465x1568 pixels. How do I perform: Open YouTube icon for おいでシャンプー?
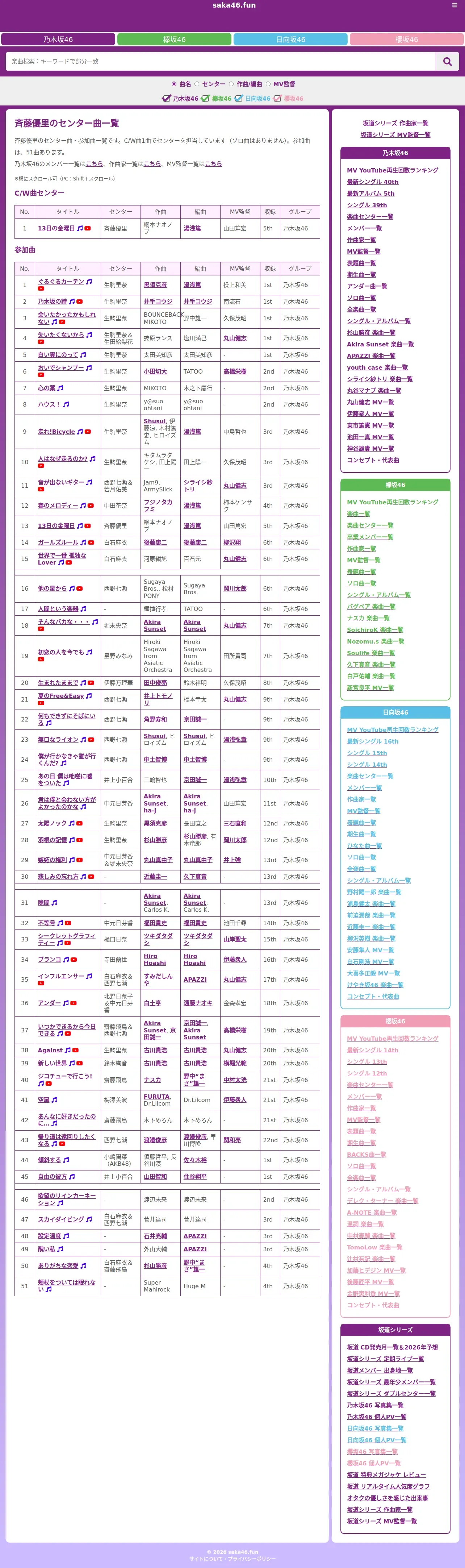pyautogui.click(x=41, y=375)
